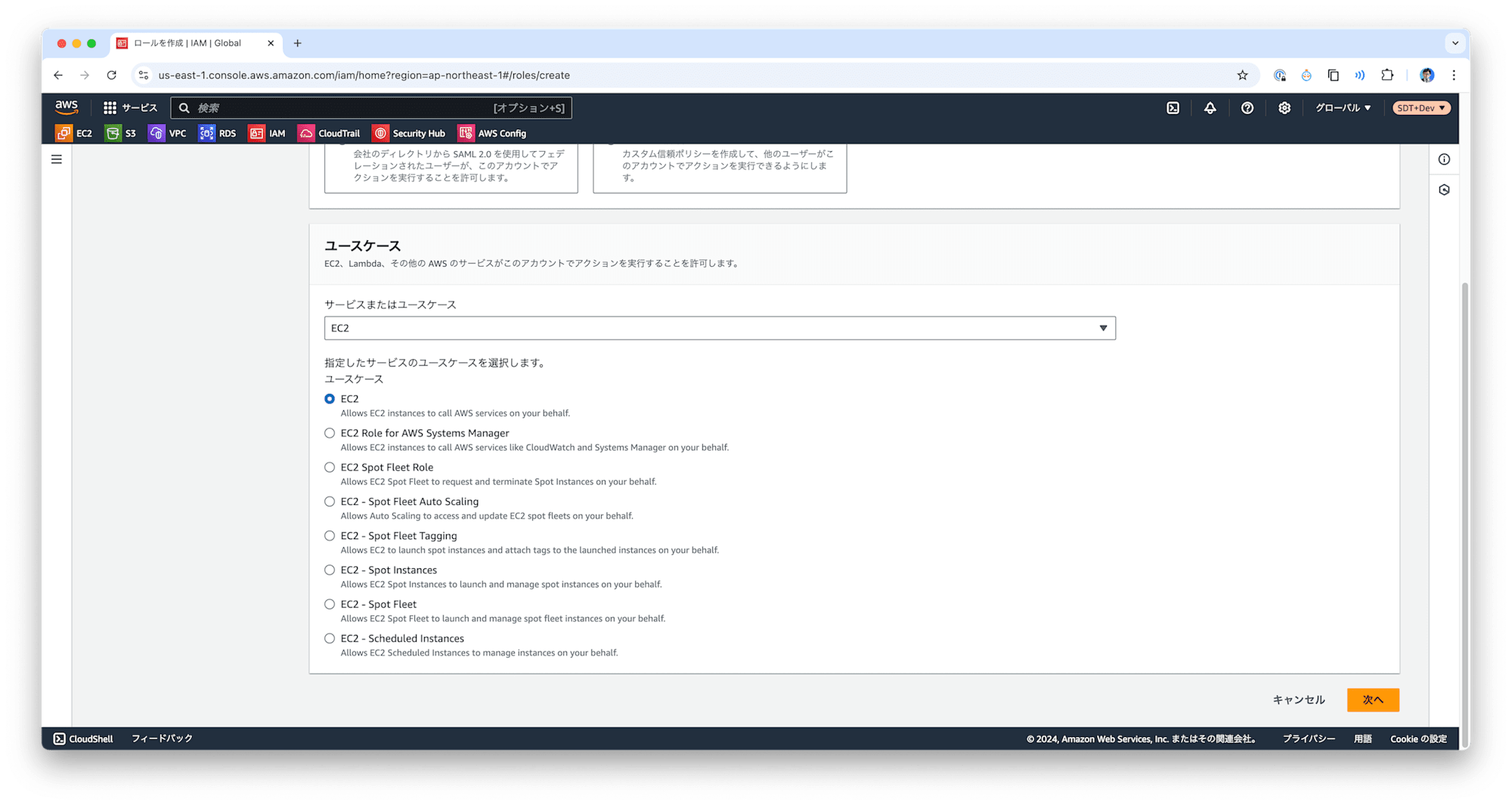Open RDS shortcut in favorites bar
The image size is (1512, 805).
click(x=218, y=133)
